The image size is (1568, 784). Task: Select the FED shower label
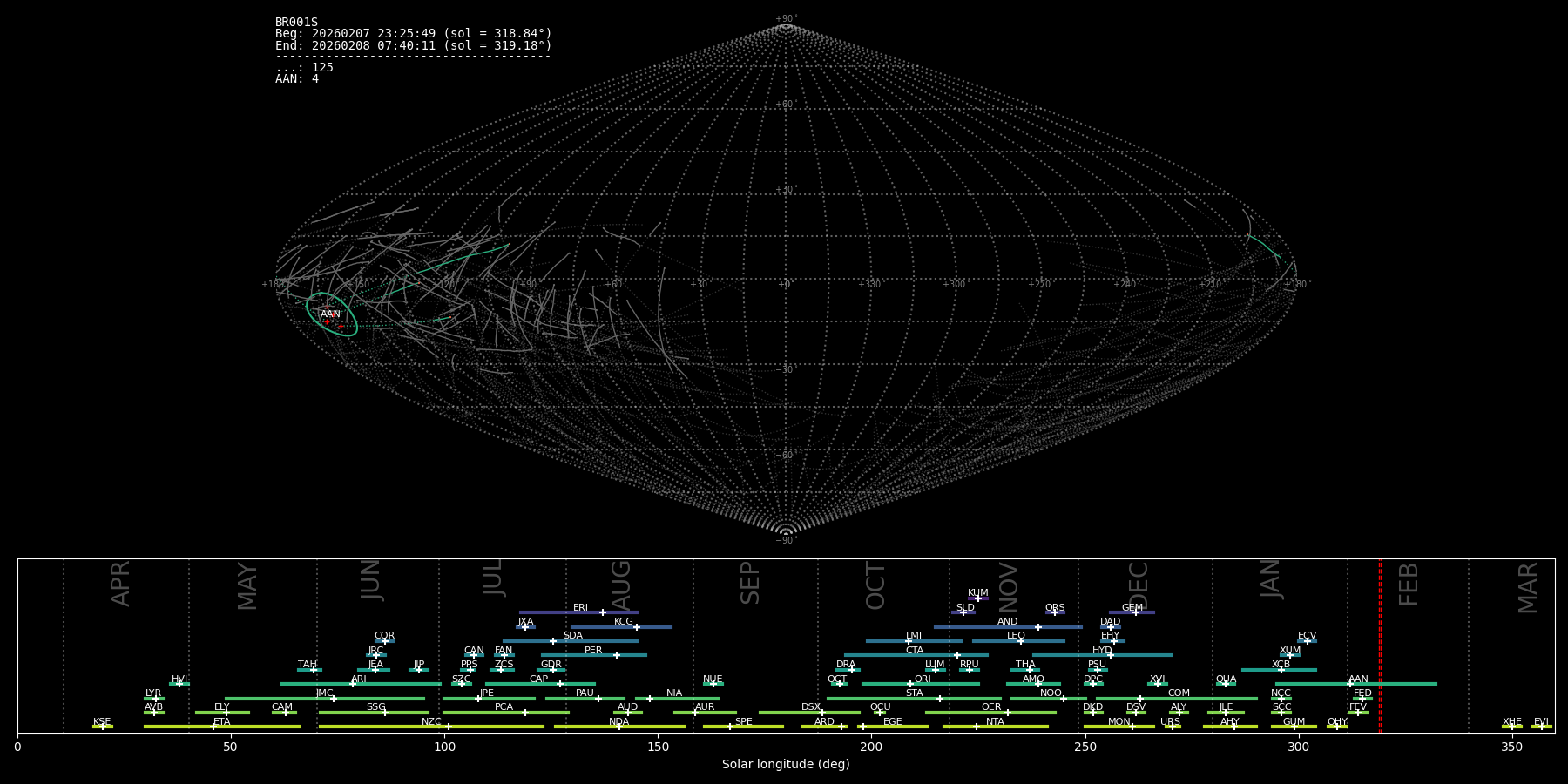(1362, 693)
